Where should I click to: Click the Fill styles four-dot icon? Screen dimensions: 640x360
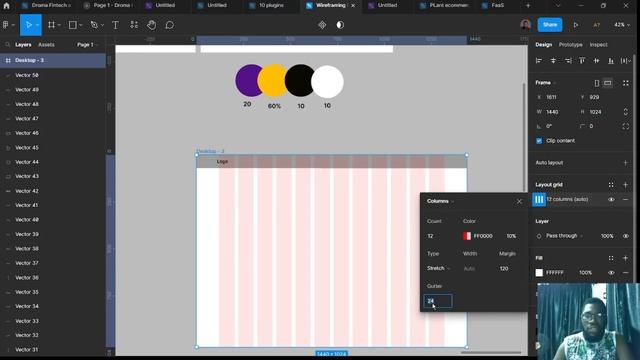[x=611, y=258]
